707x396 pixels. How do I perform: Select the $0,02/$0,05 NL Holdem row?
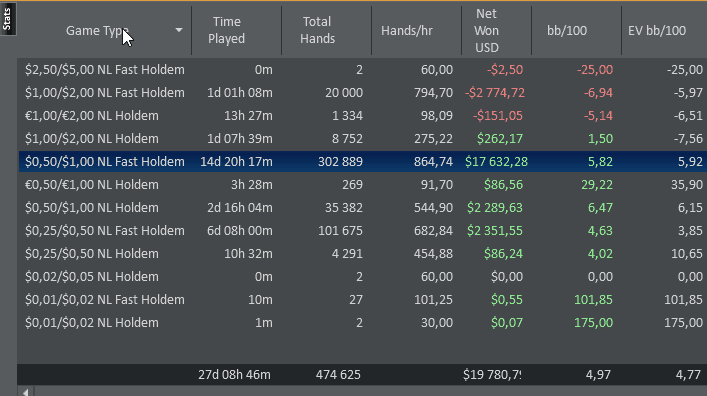363,276
